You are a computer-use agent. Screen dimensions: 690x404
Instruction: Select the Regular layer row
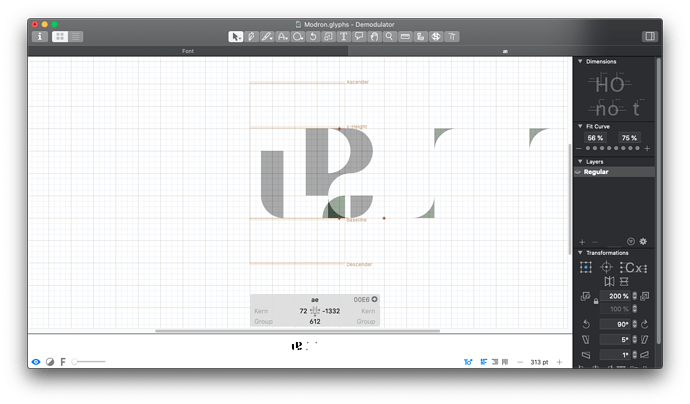point(614,172)
